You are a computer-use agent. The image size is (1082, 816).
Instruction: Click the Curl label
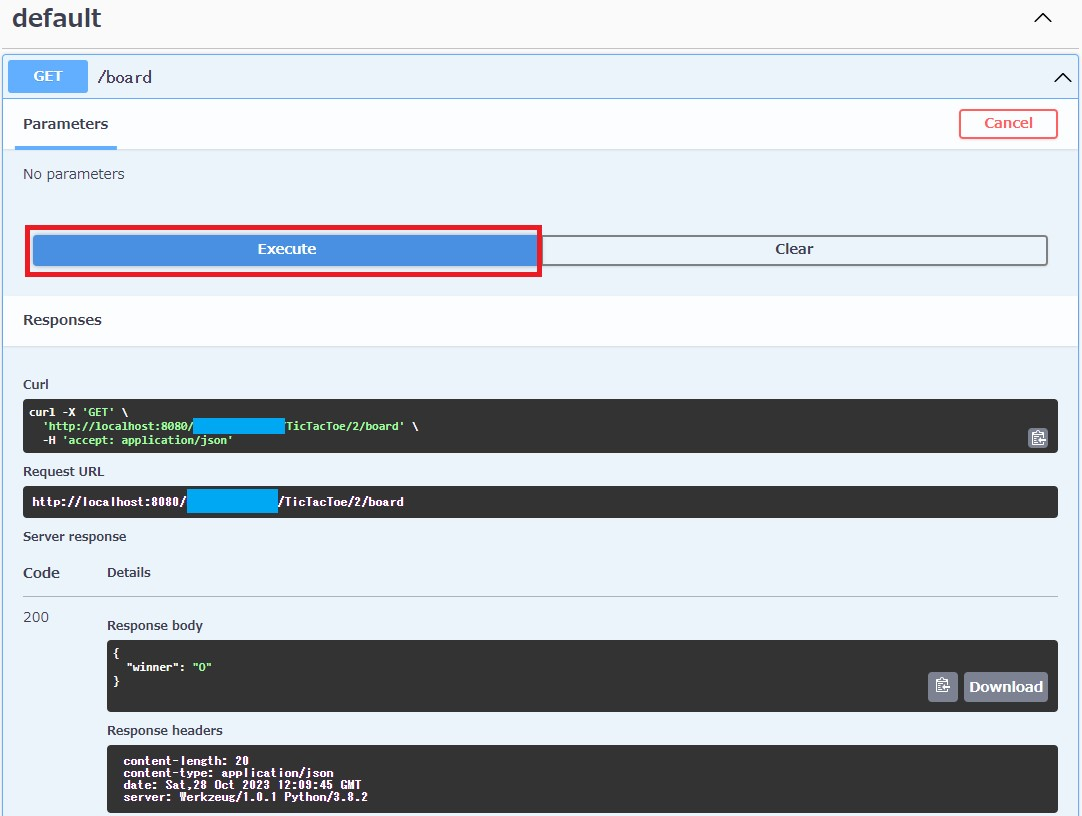click(x=36, y=385)
